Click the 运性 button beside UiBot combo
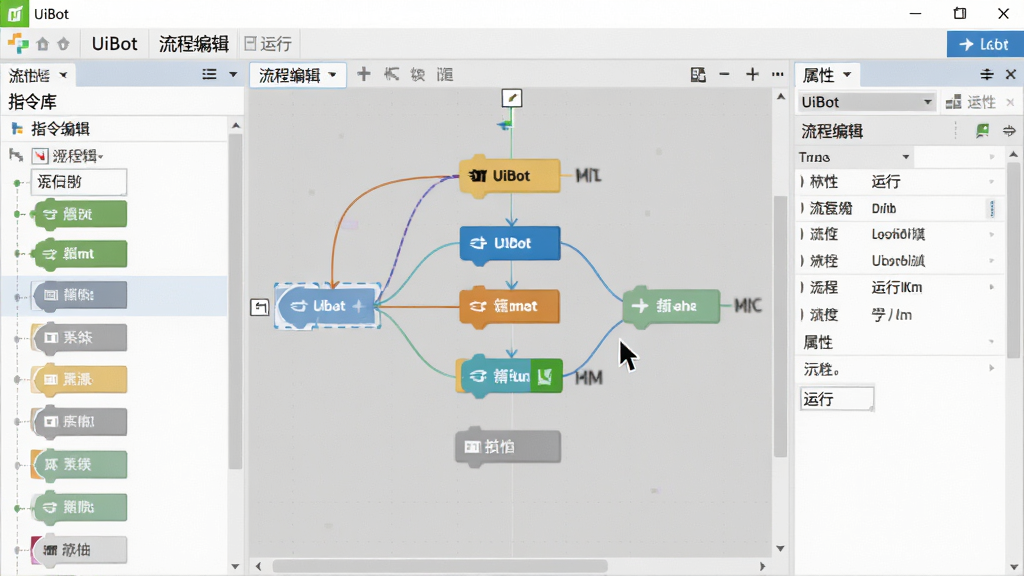 (x=970, y=102)
